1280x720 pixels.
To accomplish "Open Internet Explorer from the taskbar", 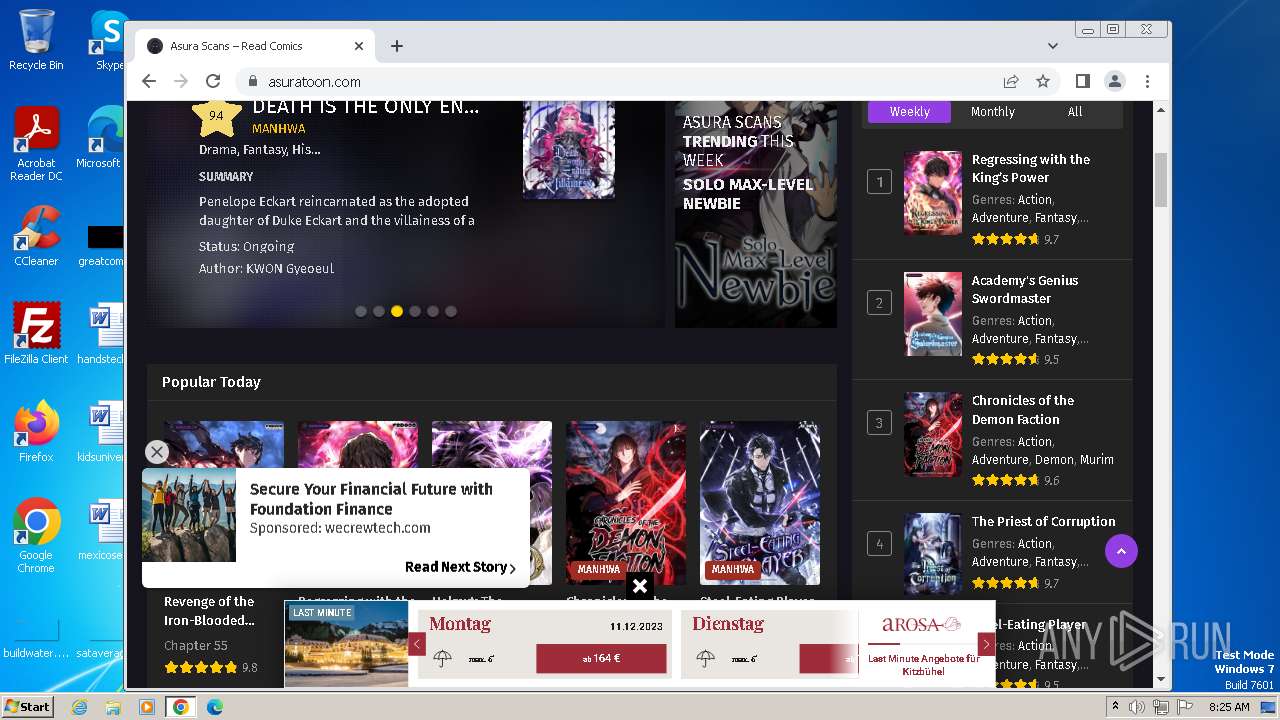I will tap(79, 707).
